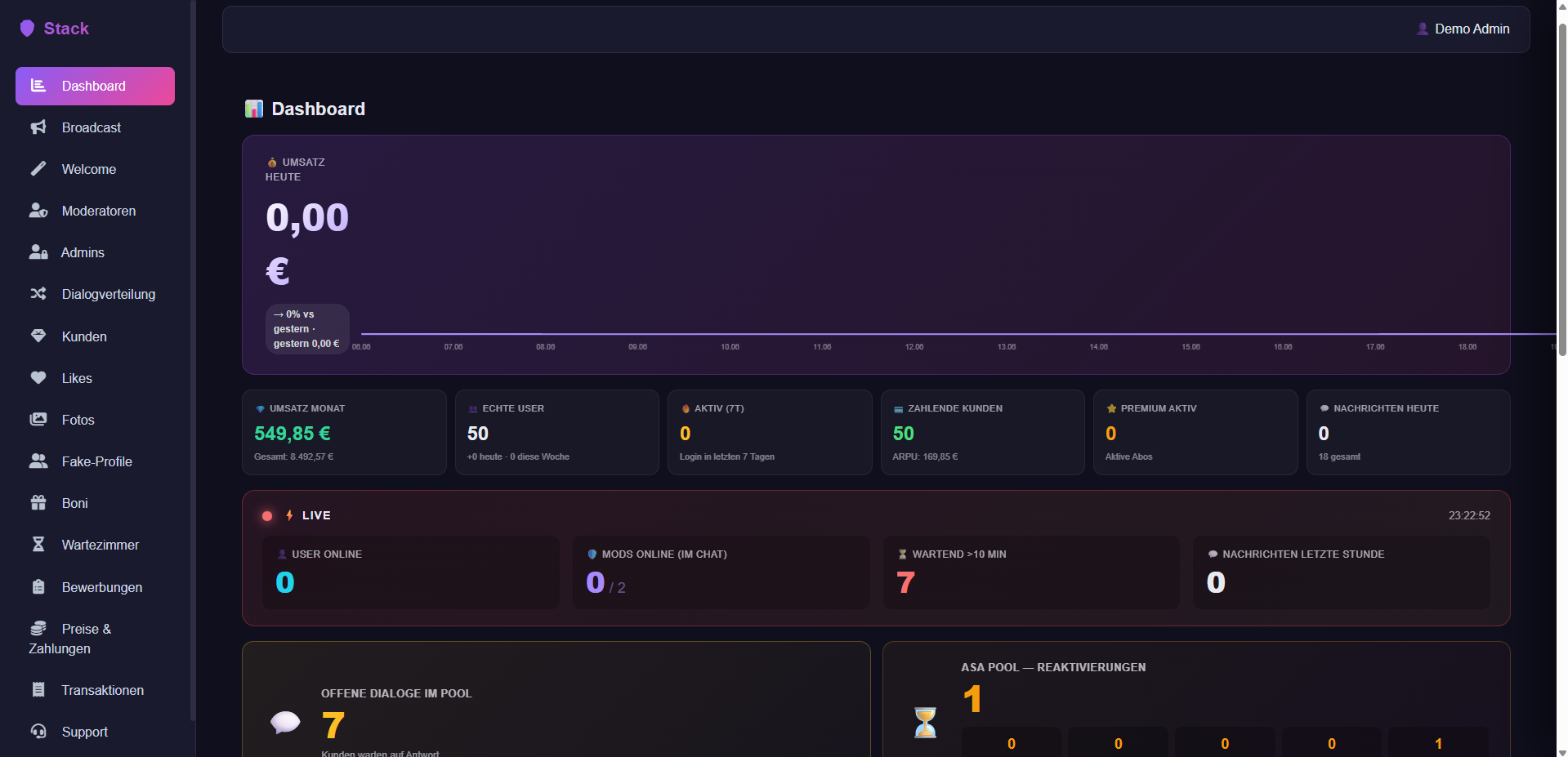The height and width of the screenshot is (757, 1568).
Task: Open the Dashboard menu item
Action: (x=95, y=86)
